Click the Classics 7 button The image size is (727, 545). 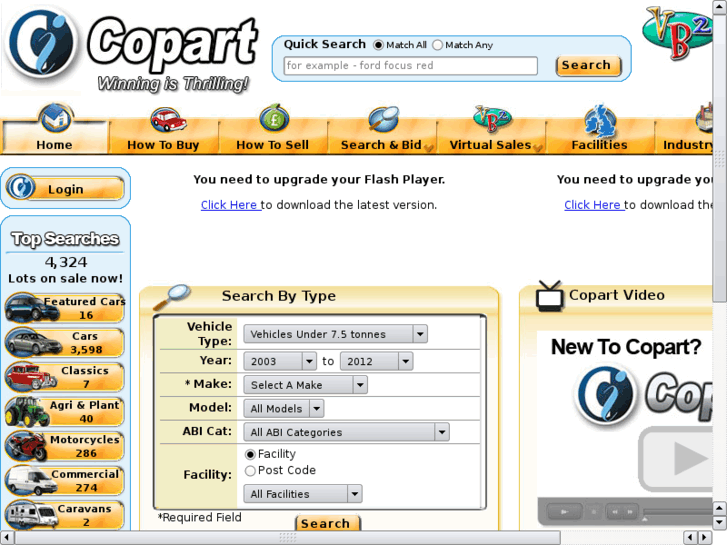tap(65, 377)
